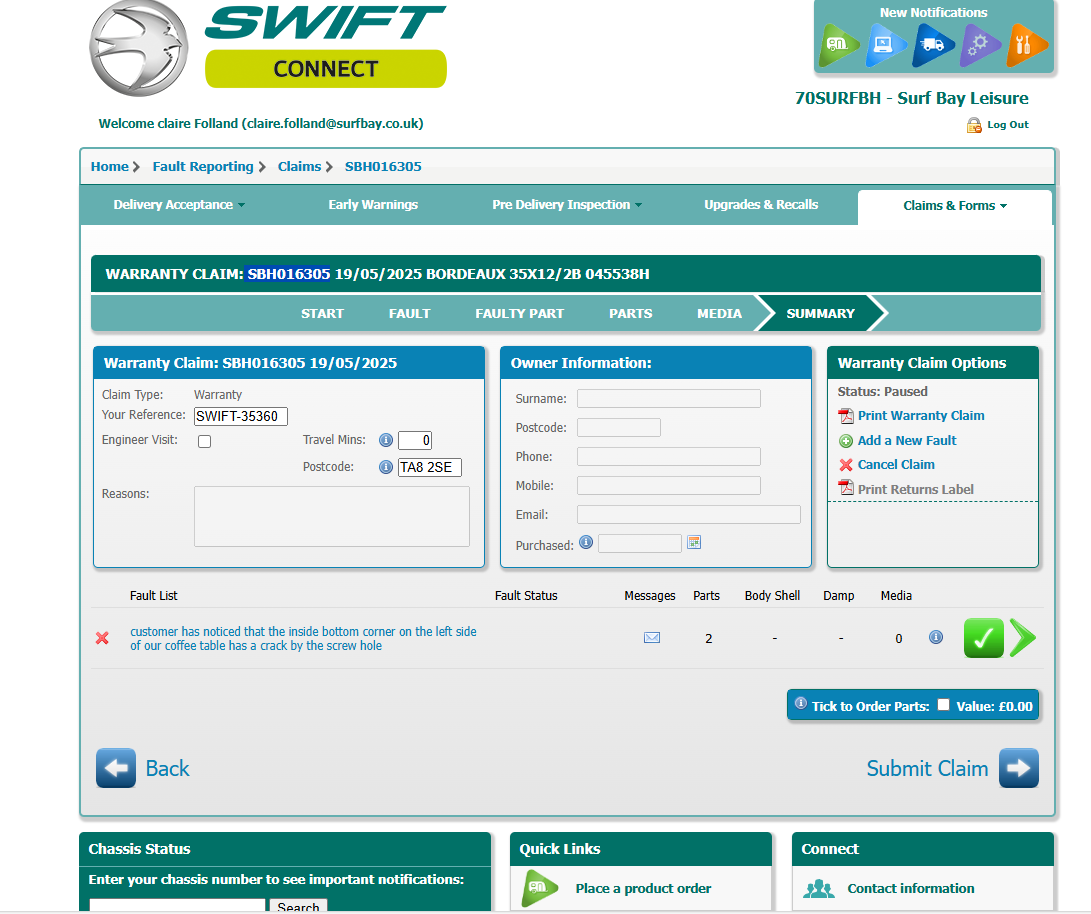
Task: Click the Home breadcrumb link
Action: [x=109, y=166]
